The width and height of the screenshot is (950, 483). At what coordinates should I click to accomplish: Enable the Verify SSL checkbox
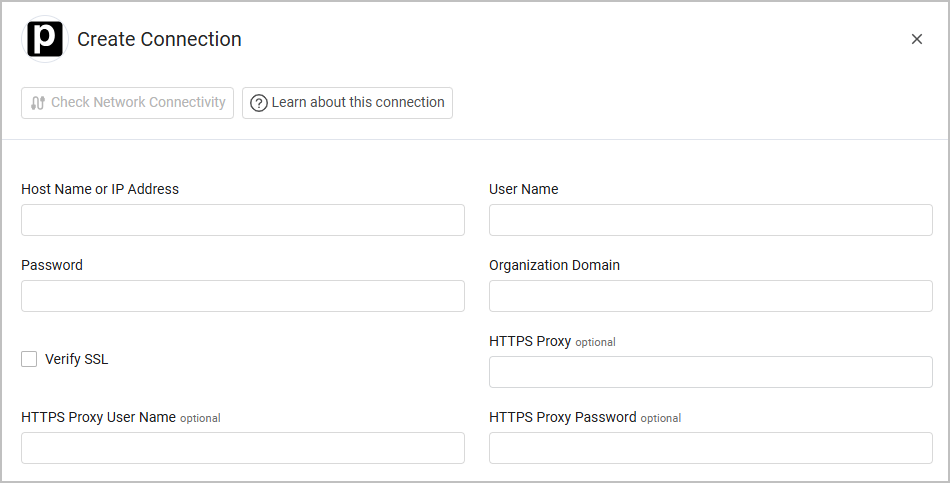(29, 359)
